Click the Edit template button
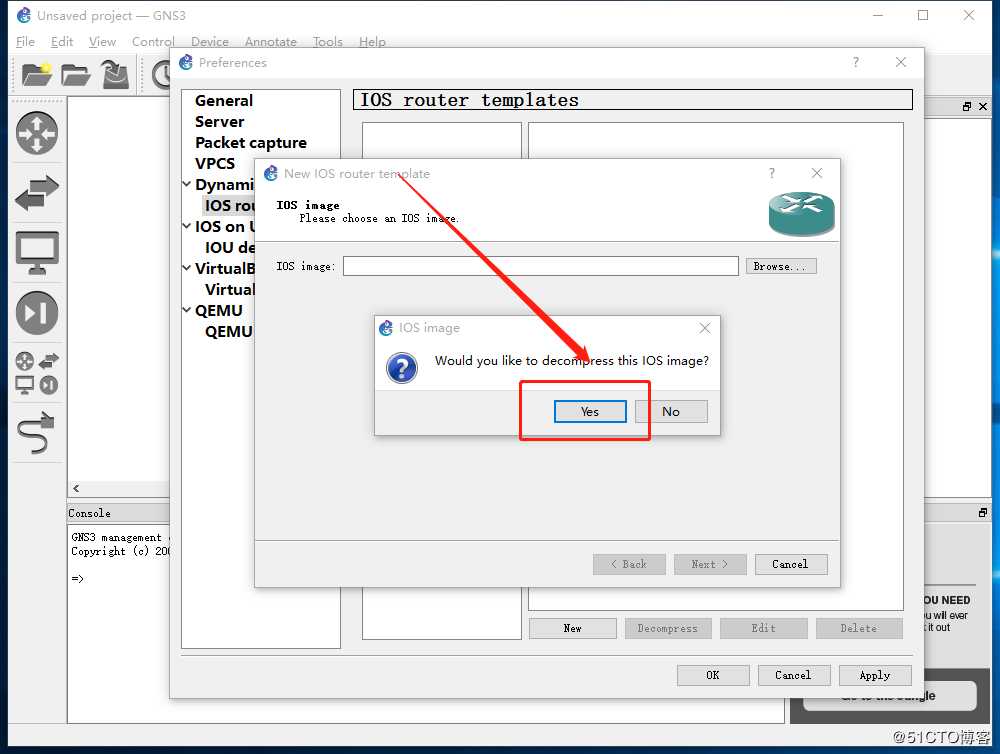Screen dimensions: 1000x754 point(763,628)
